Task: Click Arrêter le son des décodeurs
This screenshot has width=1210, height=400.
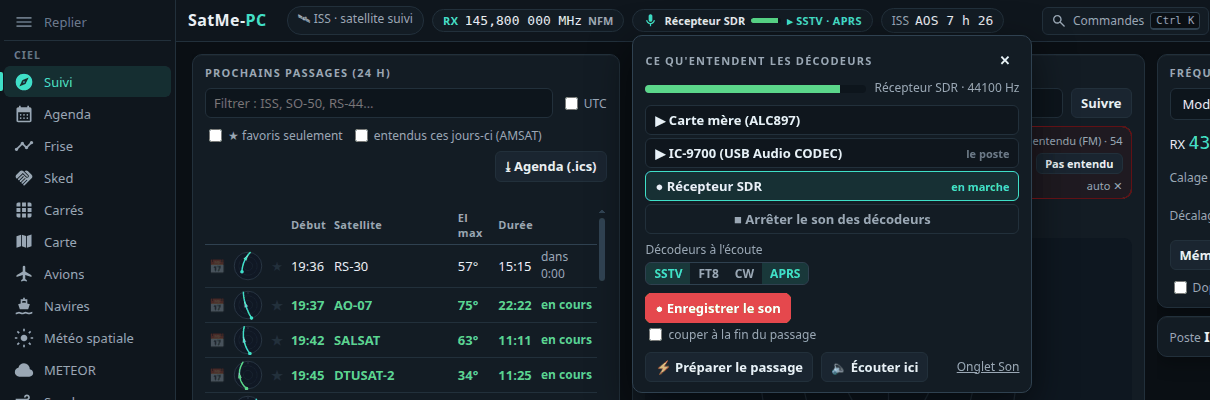Action: pos(831,219)
